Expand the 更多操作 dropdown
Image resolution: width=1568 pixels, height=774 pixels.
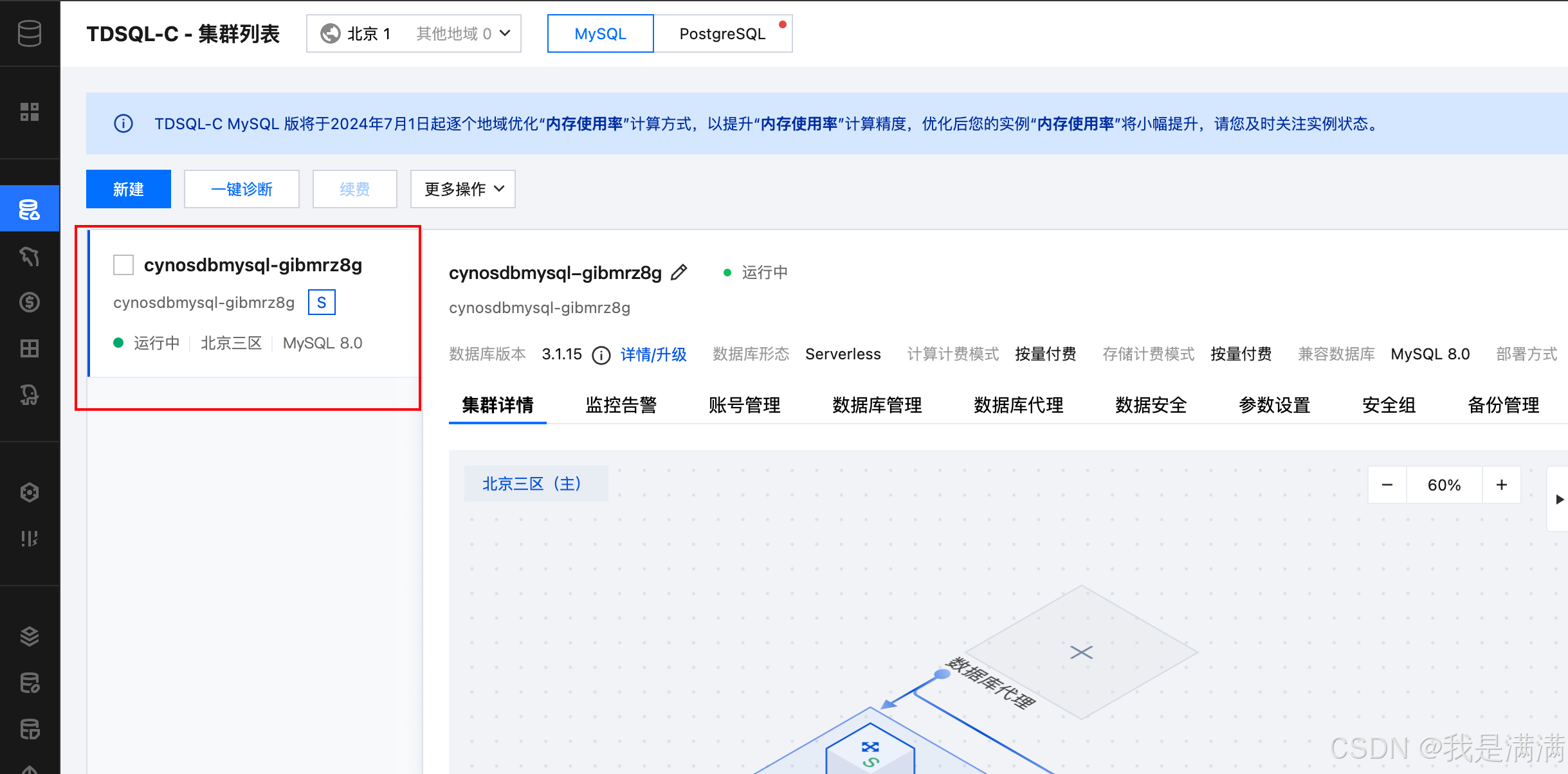pyautogui.click(x=463, y=189)
